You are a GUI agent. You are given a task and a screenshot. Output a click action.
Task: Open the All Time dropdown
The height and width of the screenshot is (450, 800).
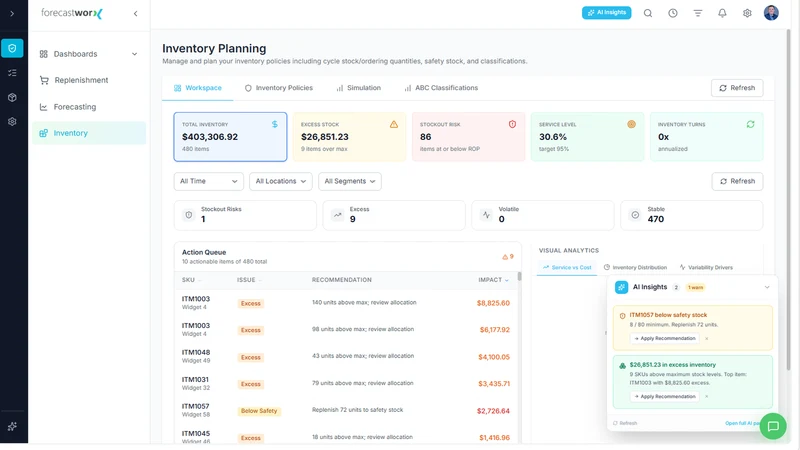(208, 181)
